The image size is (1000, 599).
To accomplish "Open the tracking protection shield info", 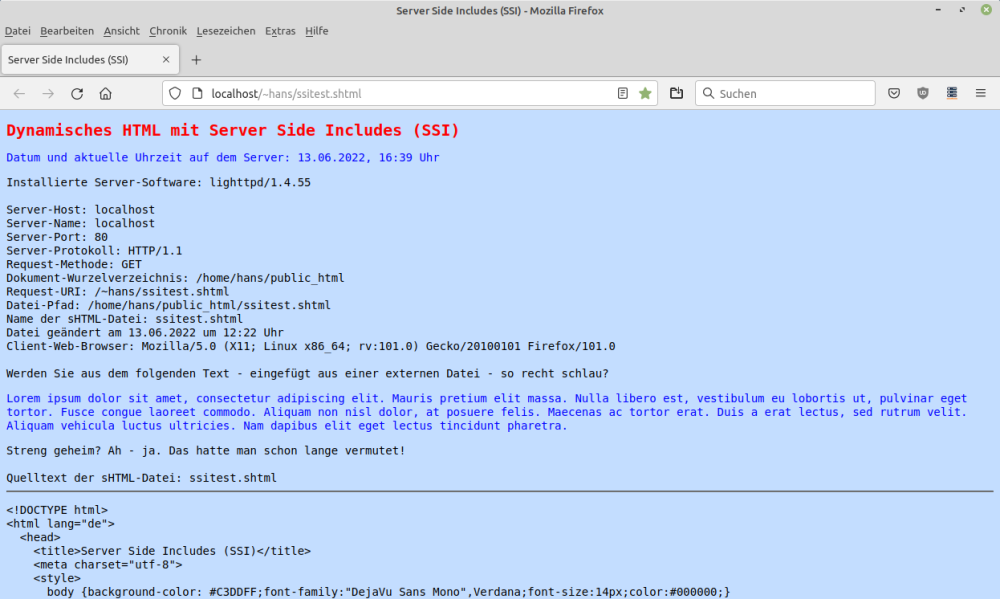I will [174, 94].
